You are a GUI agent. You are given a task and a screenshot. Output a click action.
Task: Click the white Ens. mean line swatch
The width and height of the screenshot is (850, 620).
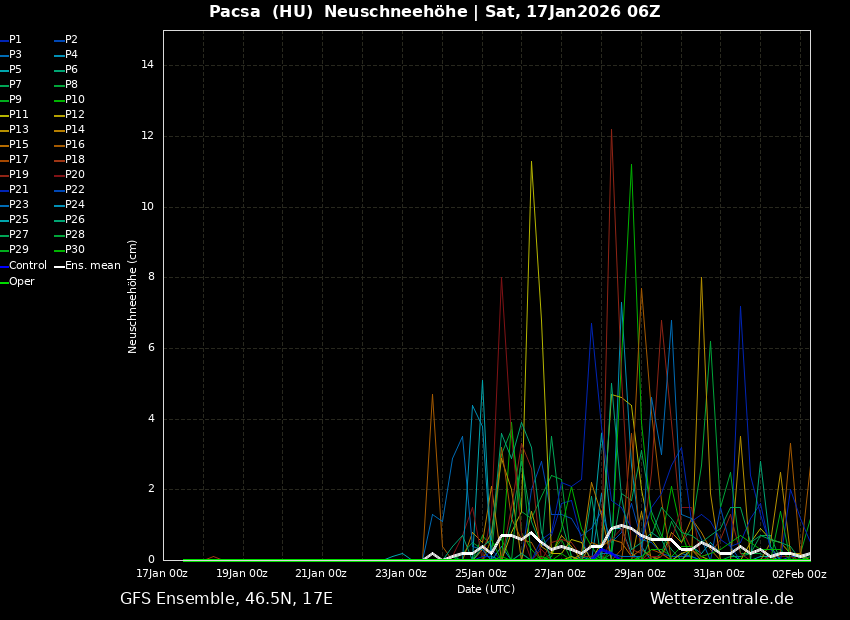(x=59, y=266)
